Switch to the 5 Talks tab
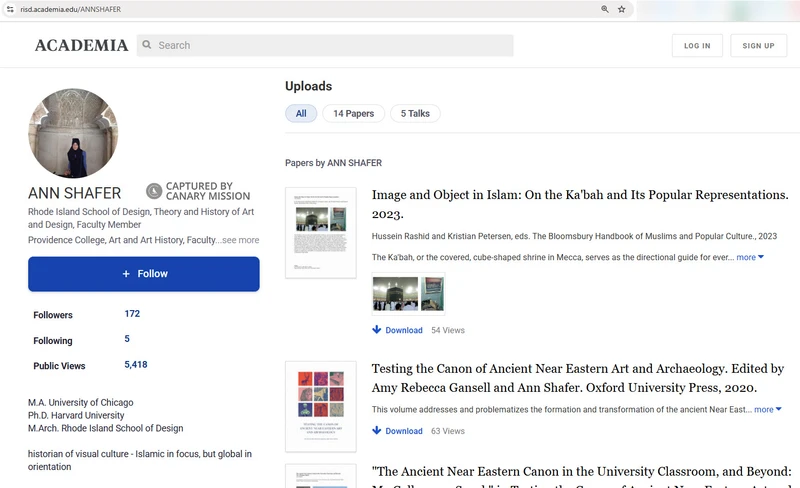 [415, 113]
